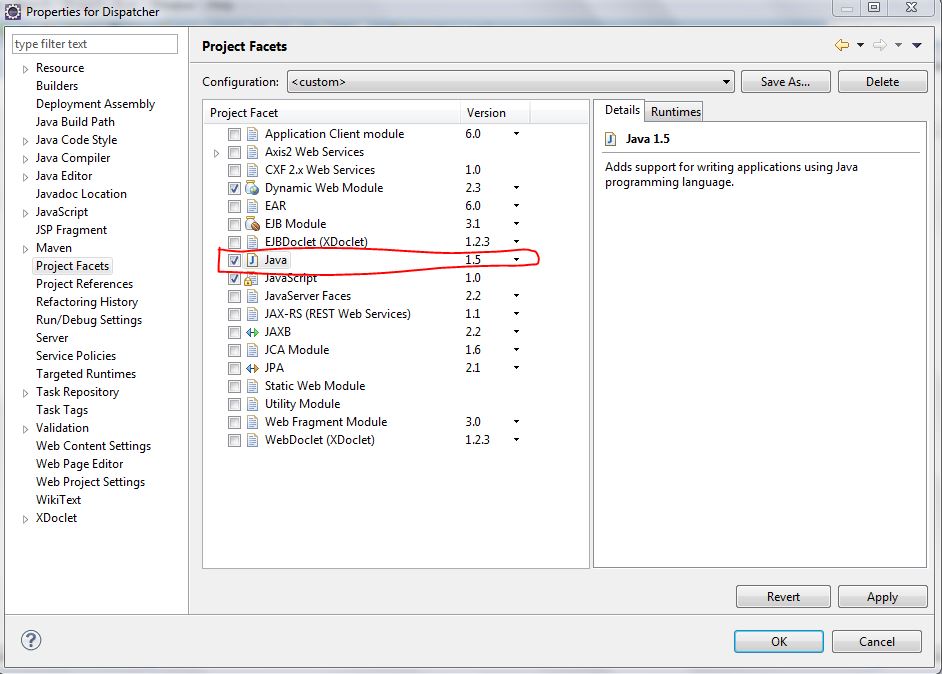Click the Version column header

click(495, 113)
